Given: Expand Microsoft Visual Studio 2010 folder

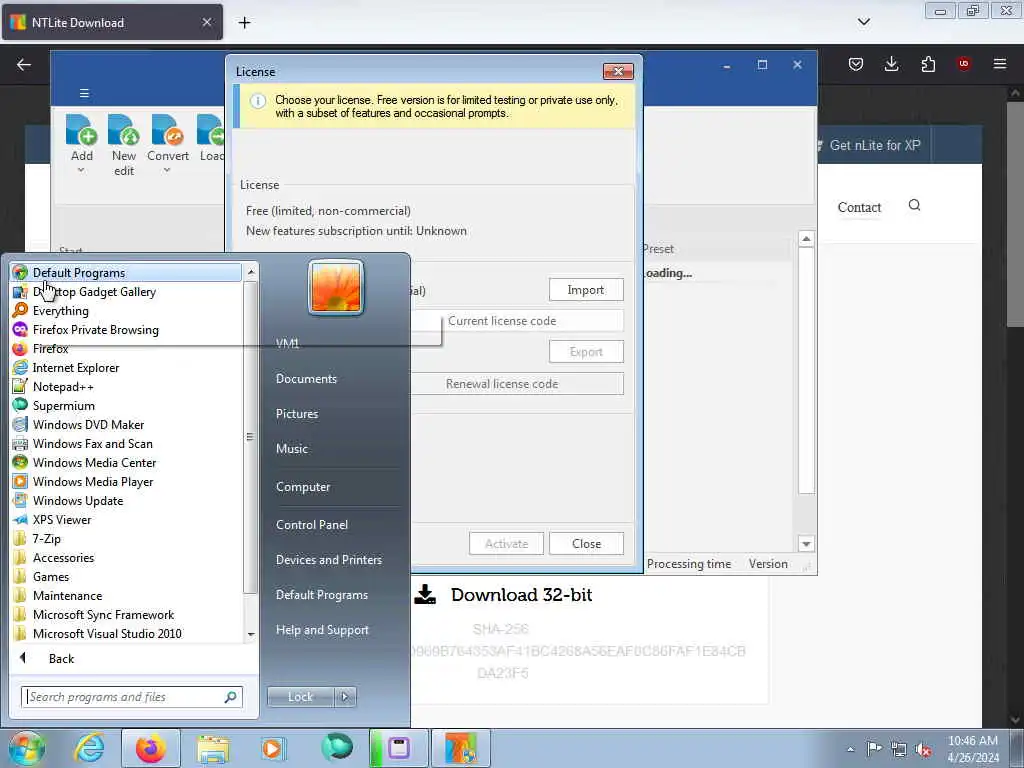Looking at the screenshot, I should (125, 633).
